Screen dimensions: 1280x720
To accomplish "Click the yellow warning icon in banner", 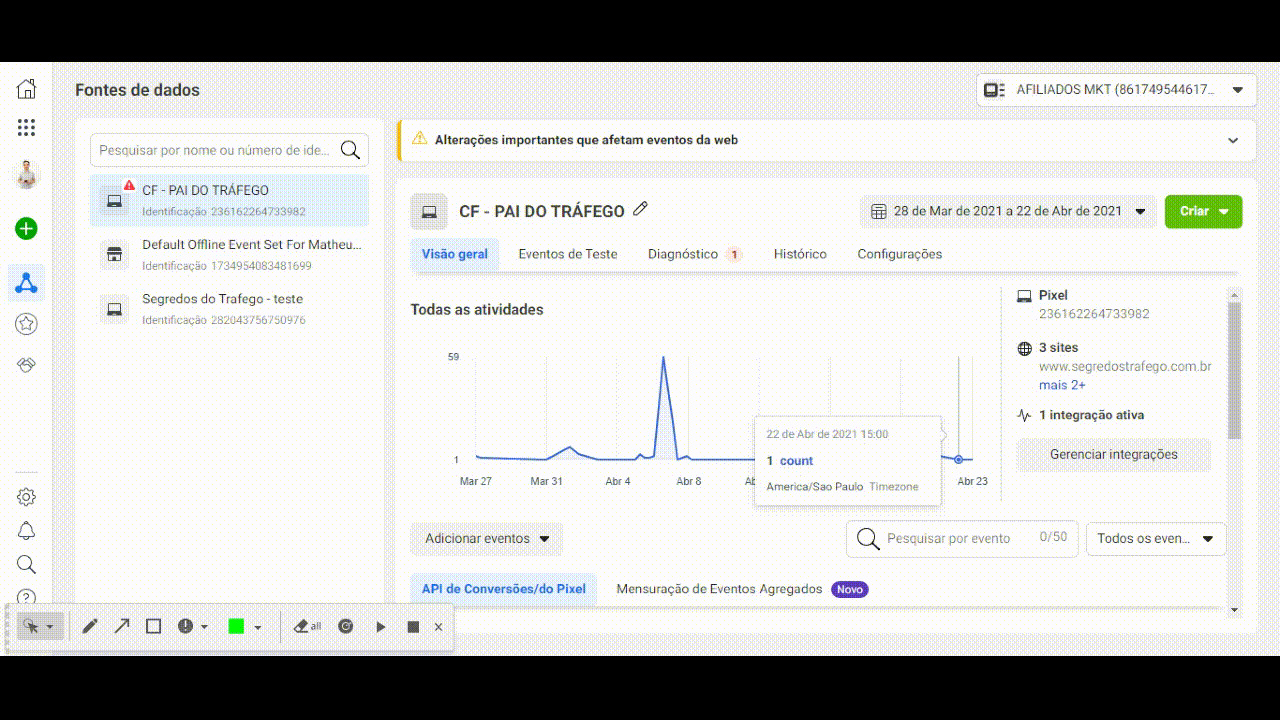I will (x=419, y=139).
